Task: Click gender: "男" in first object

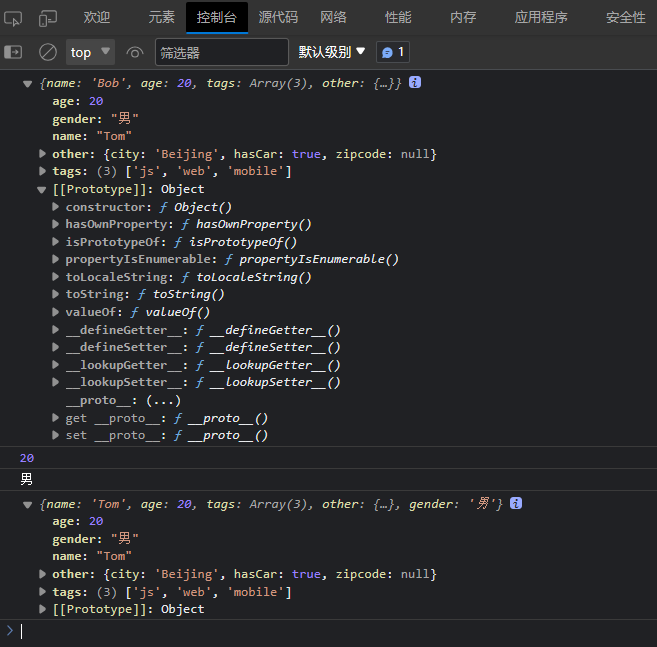Action: pos(95,119)
